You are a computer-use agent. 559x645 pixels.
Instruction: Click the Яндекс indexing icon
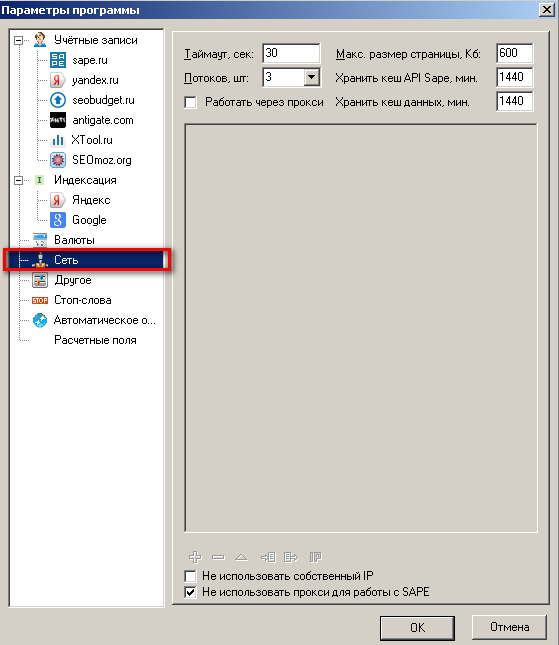58,200
